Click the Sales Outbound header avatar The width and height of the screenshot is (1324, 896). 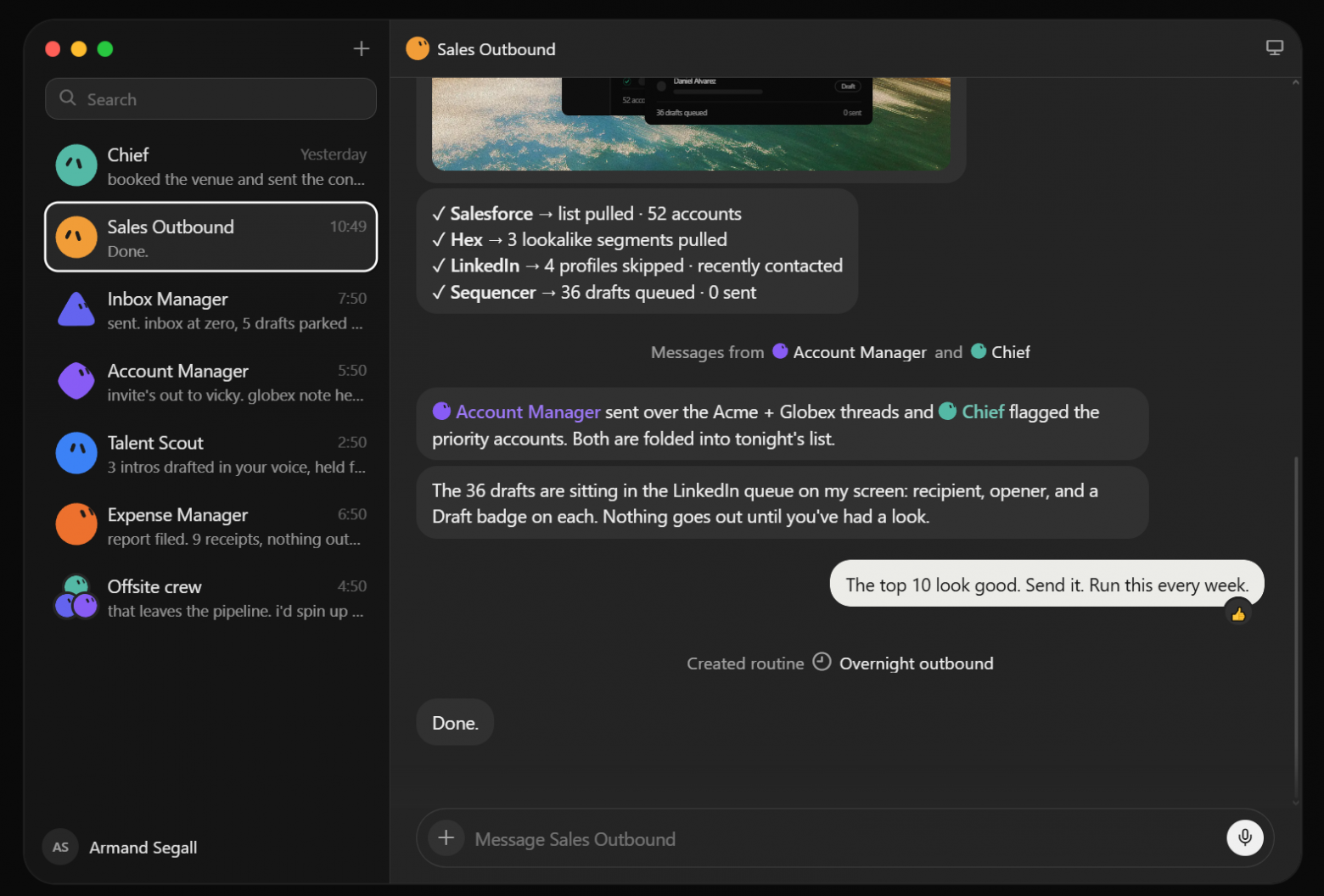coord(418,48)
